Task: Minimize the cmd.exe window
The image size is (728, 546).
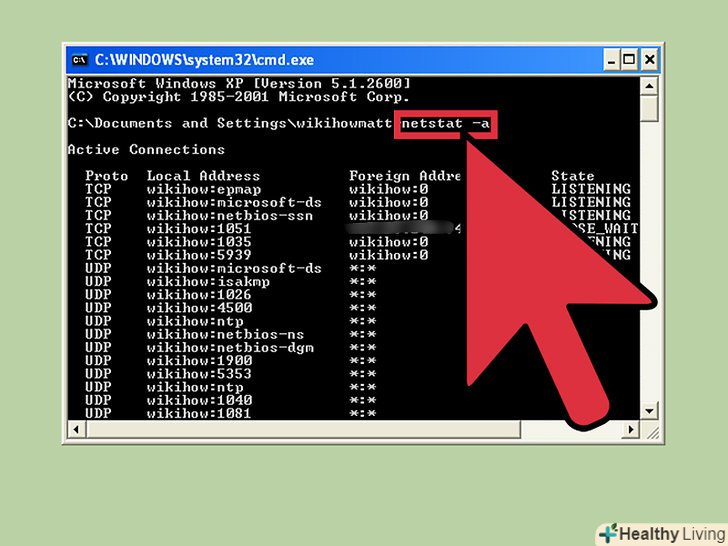Action: pos(611,59)
